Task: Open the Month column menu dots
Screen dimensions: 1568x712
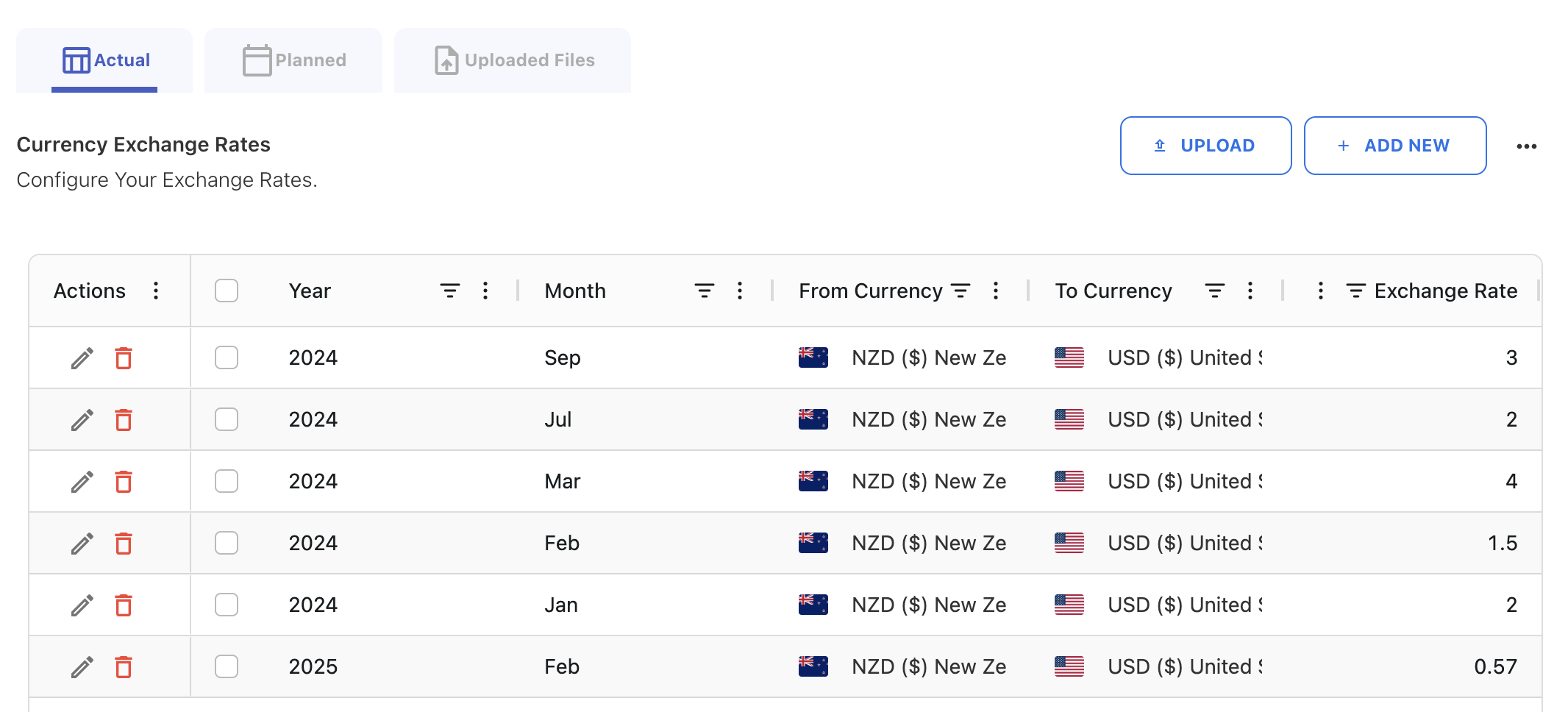Action: click(740, 291)
